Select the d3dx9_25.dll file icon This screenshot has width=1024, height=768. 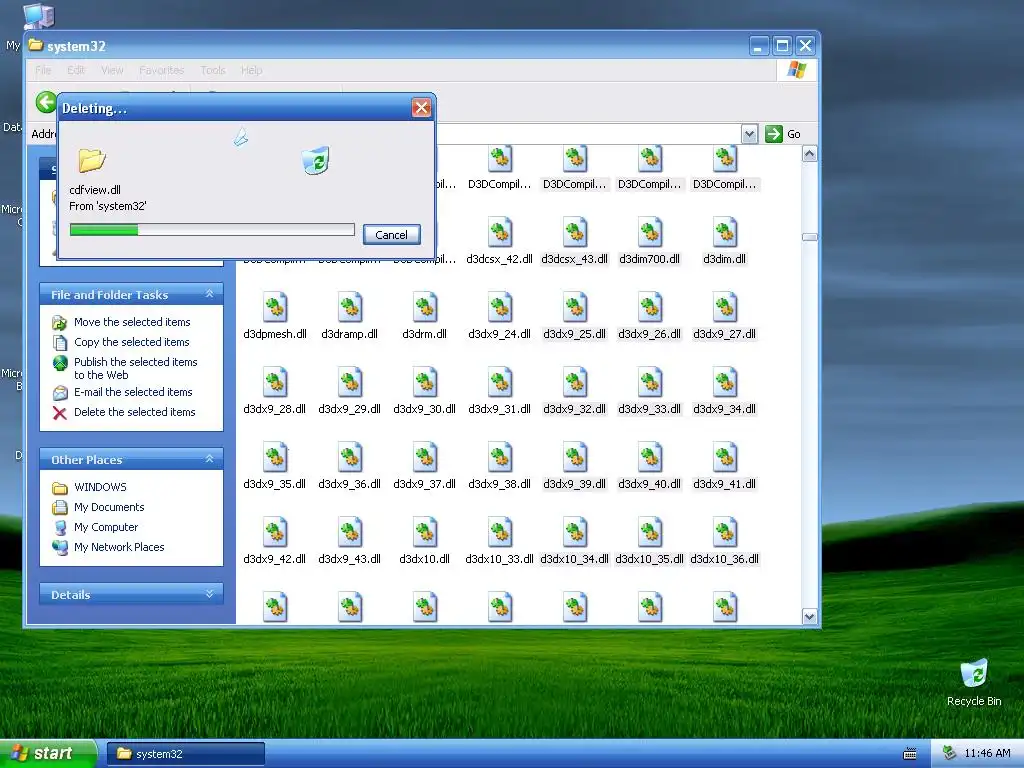pyautogui.click(x=575, y=307)
